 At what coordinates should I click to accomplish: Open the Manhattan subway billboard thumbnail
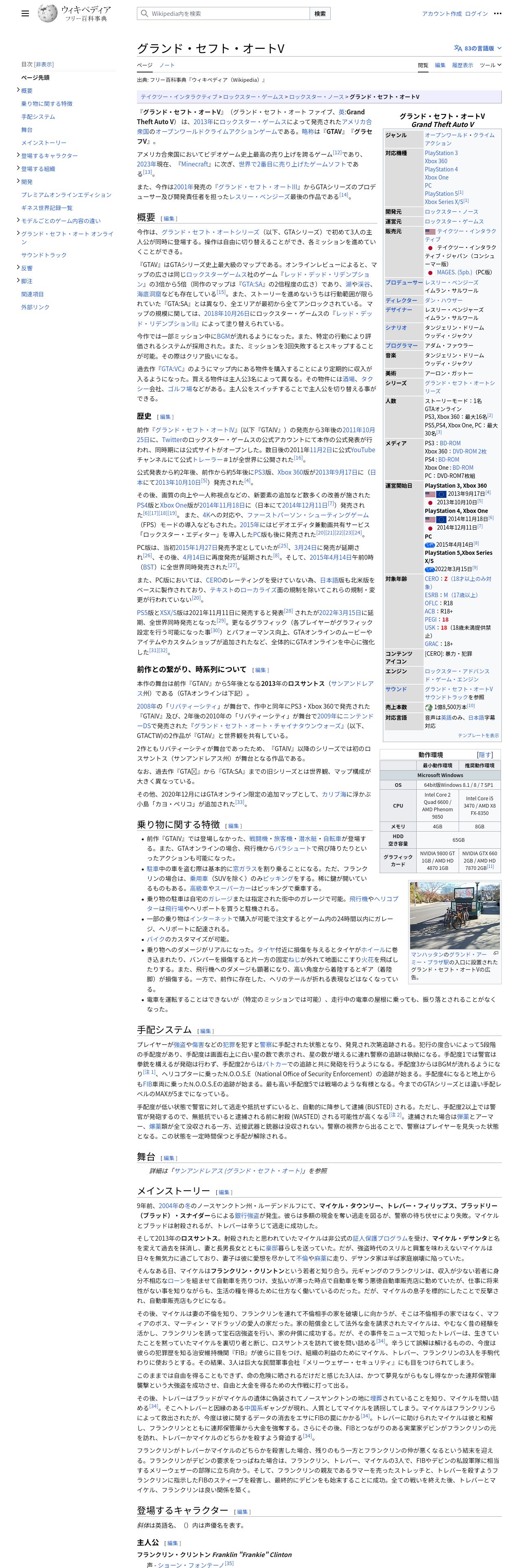pyautogui.click(x=455, y=915)
